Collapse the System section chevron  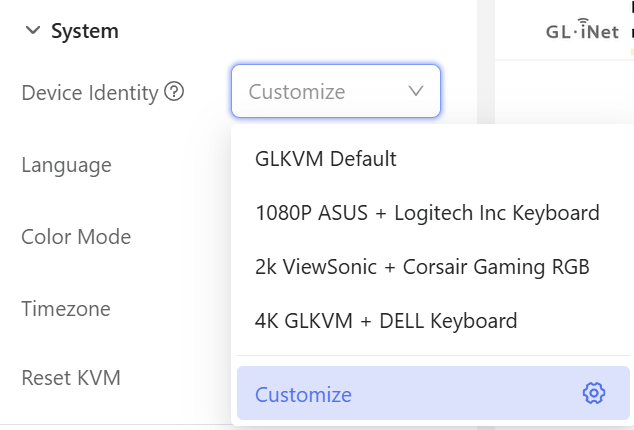click(x=32, y=32)
